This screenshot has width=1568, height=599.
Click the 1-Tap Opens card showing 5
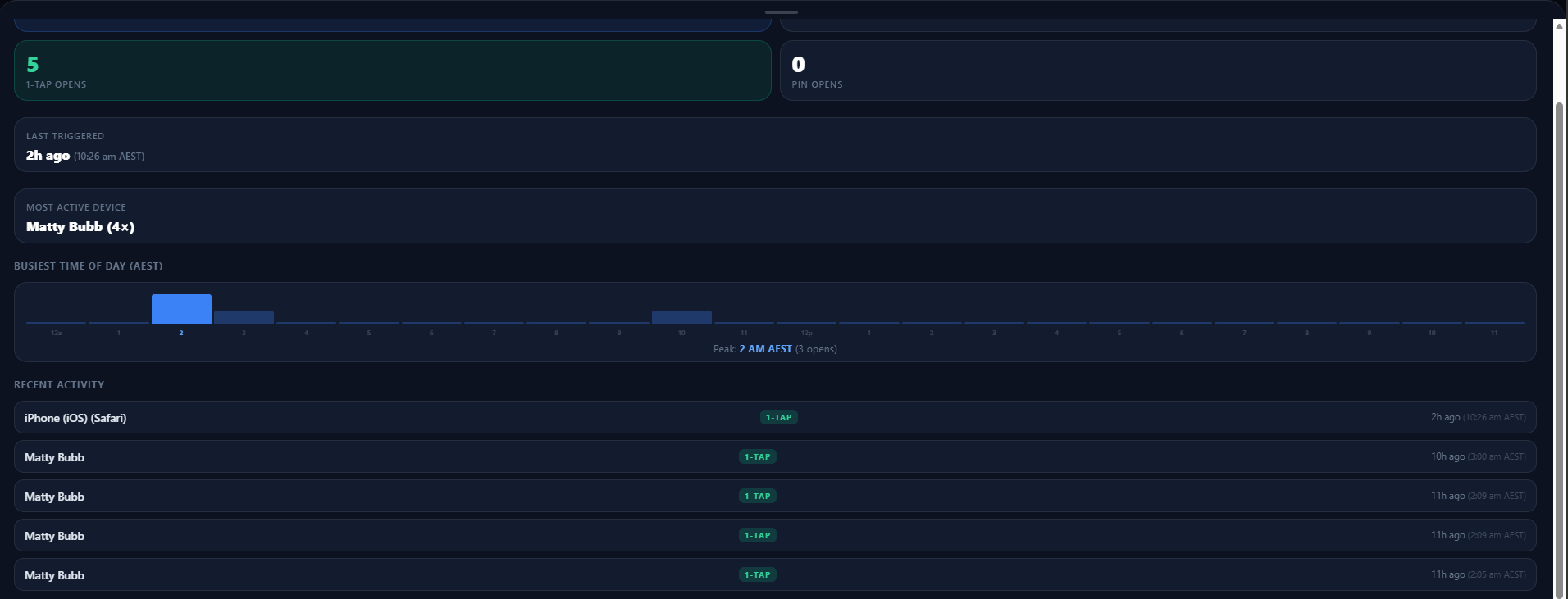[393, 70]
